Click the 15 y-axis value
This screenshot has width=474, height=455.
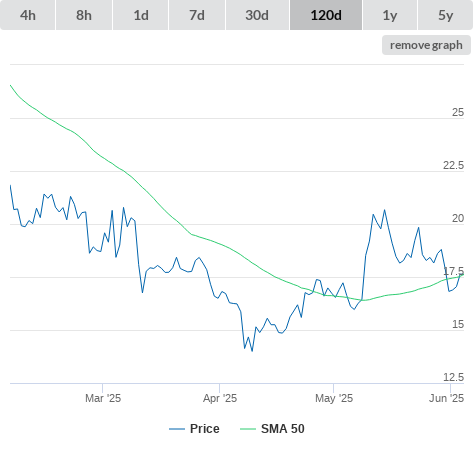click(x=458, y=324)
